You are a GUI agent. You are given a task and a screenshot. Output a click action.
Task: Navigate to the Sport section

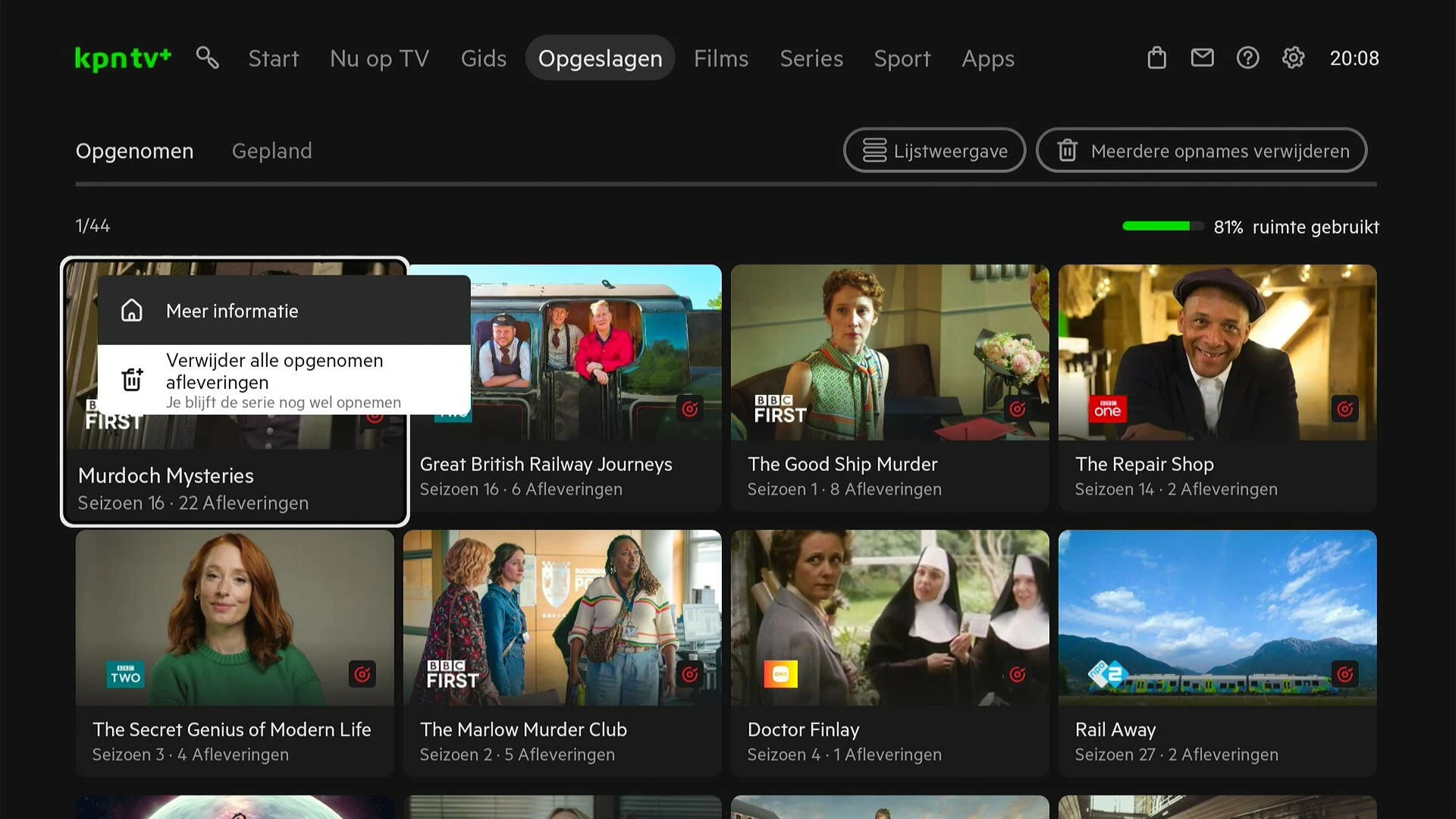coord(902,58)
